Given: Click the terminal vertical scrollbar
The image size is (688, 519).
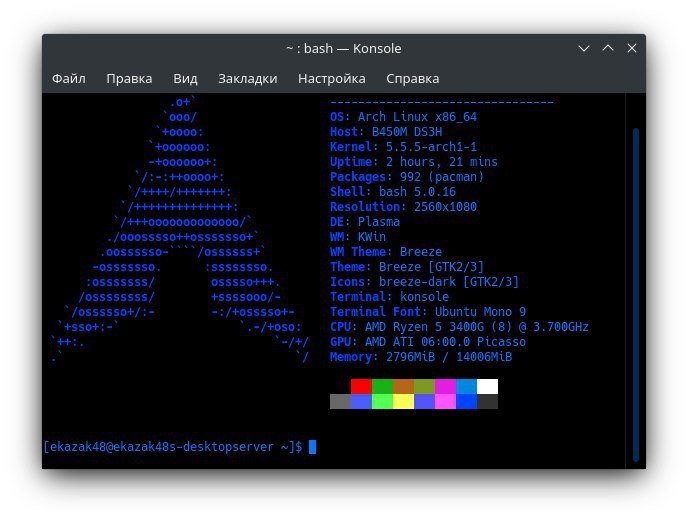Looking at the screenshot, I should tap(636, 294).
